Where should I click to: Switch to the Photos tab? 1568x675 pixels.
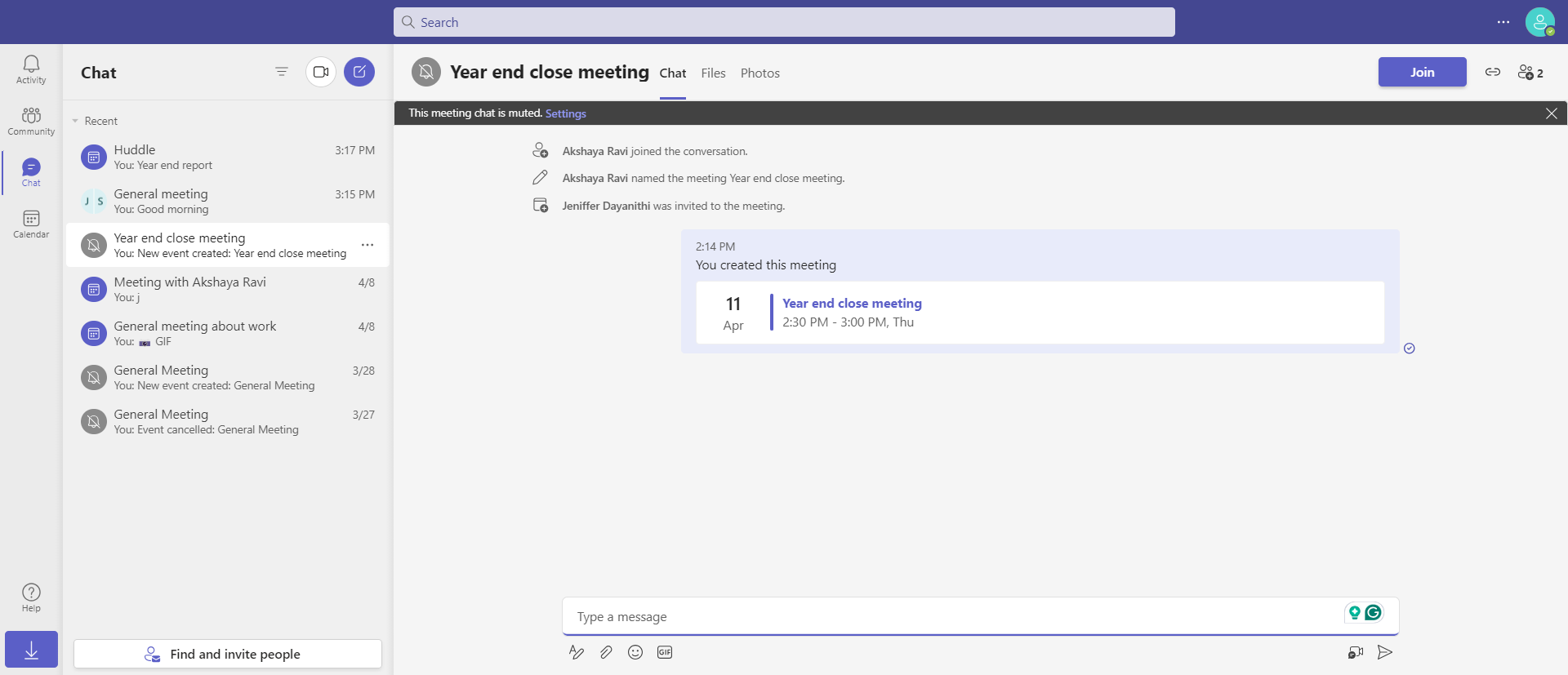(760, 73)
